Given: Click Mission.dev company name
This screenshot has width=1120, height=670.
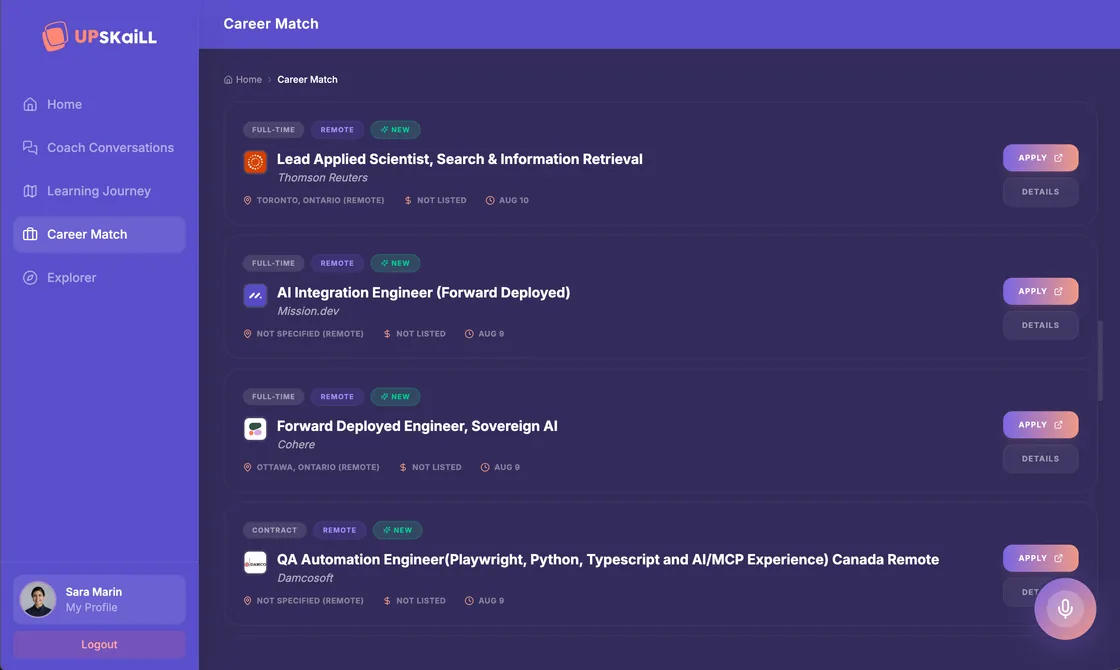Looking at the screenshot, I should pyautogui.click(x=308, y=311).
